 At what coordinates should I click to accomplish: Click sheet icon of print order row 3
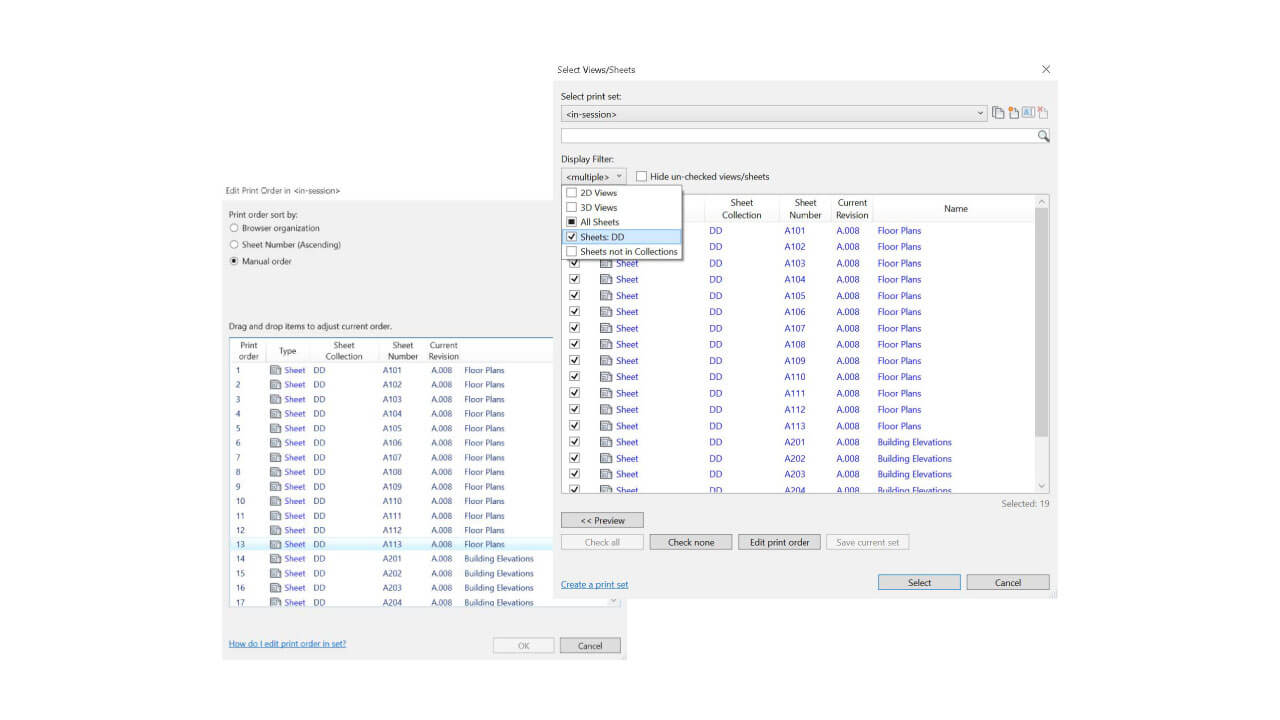tap(276, 399)
